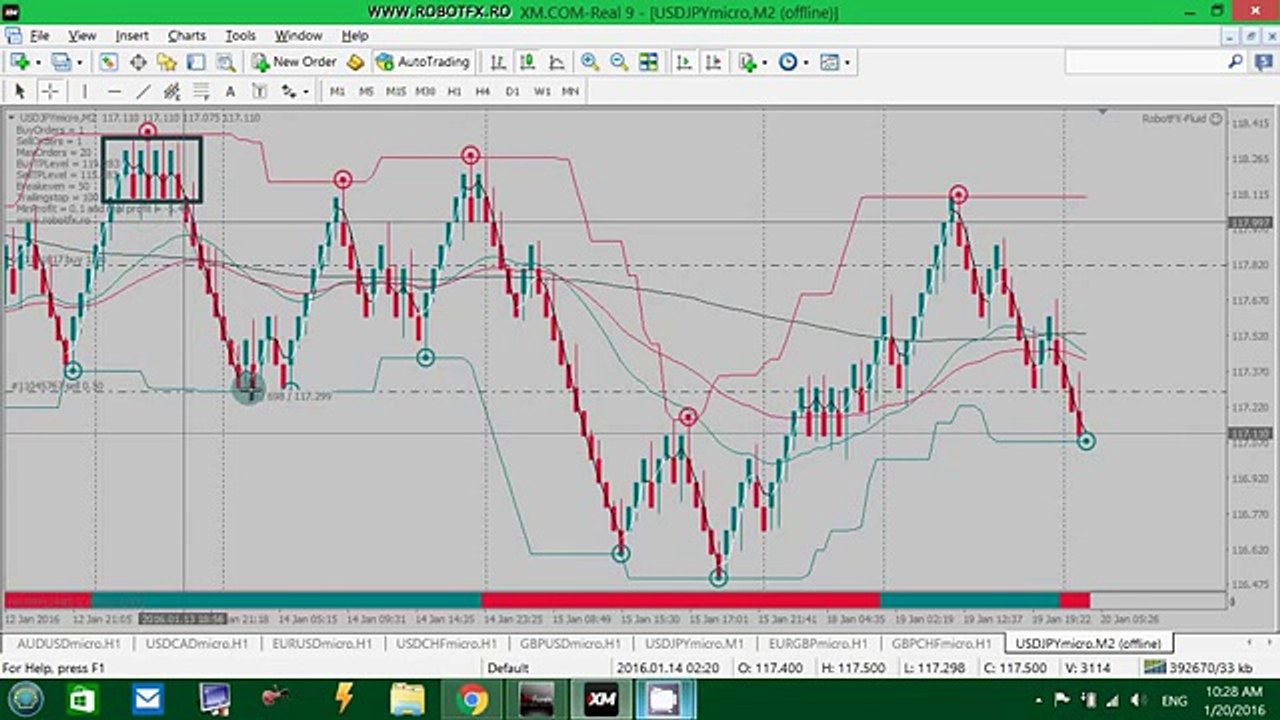Open the Strategy Tester magnifier icon
The height and width of the screenshot is (720, 1280).
pyautogui.click(x=226, y=62)
